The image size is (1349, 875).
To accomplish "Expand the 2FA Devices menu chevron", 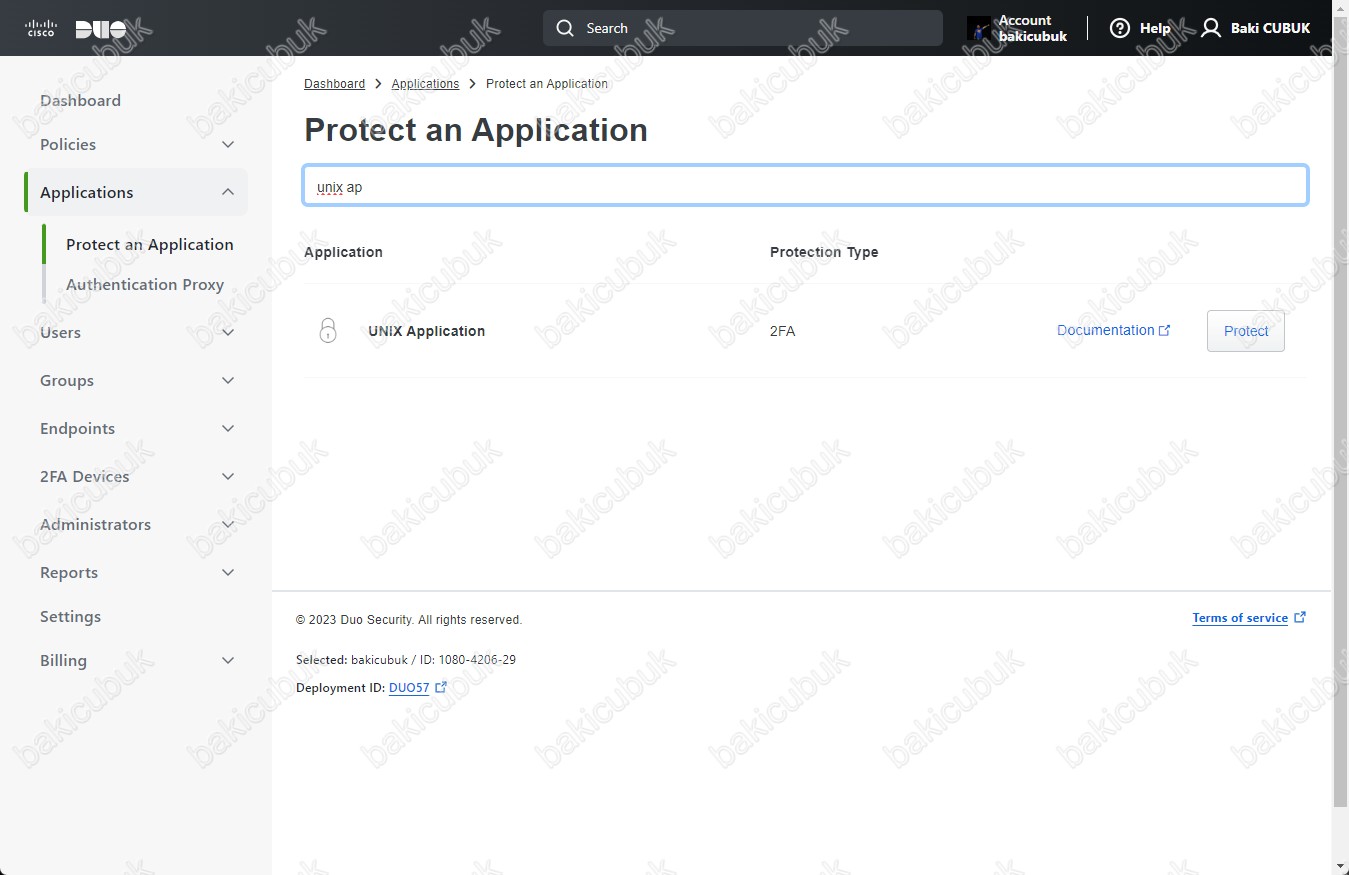I will (228, 477).
